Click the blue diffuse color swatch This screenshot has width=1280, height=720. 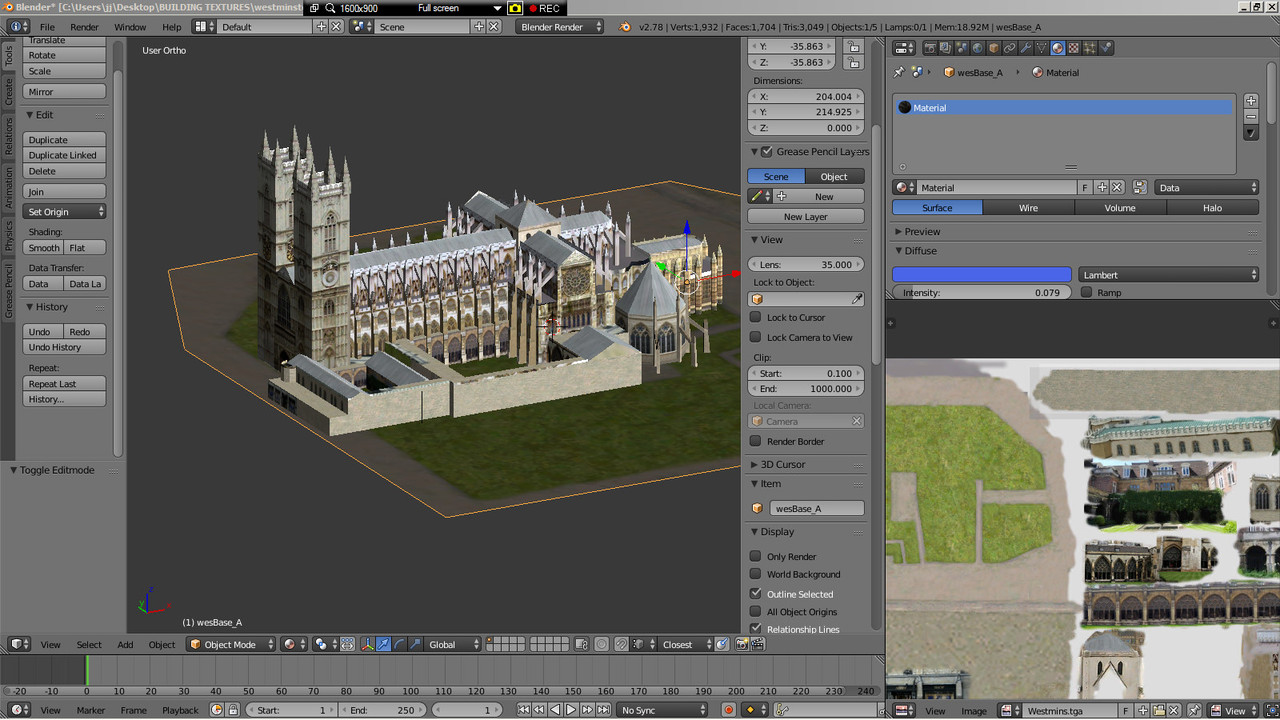[x=981, y=275]
